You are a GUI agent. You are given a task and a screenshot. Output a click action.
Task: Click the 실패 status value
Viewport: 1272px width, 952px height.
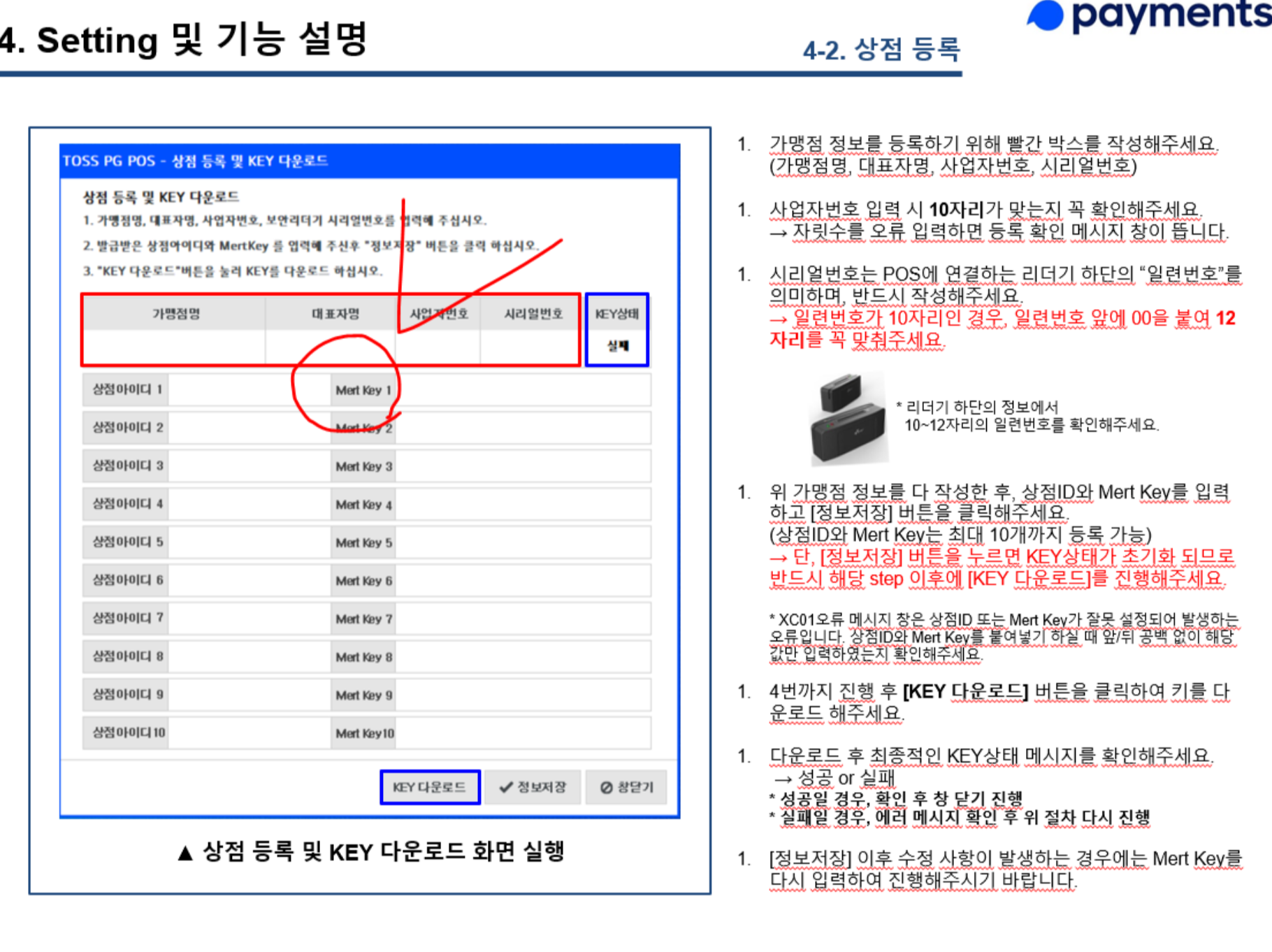coord(617,346)
